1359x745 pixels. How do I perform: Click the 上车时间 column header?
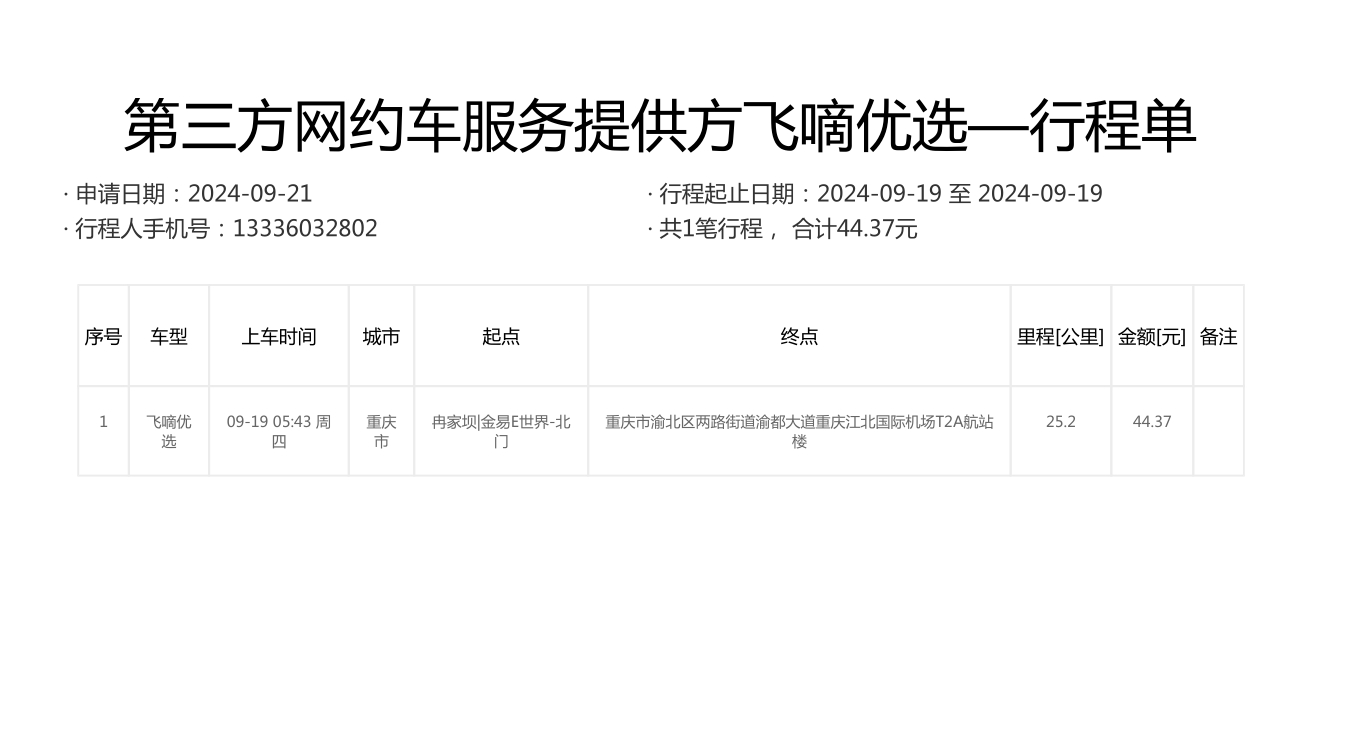coord(278,337)
